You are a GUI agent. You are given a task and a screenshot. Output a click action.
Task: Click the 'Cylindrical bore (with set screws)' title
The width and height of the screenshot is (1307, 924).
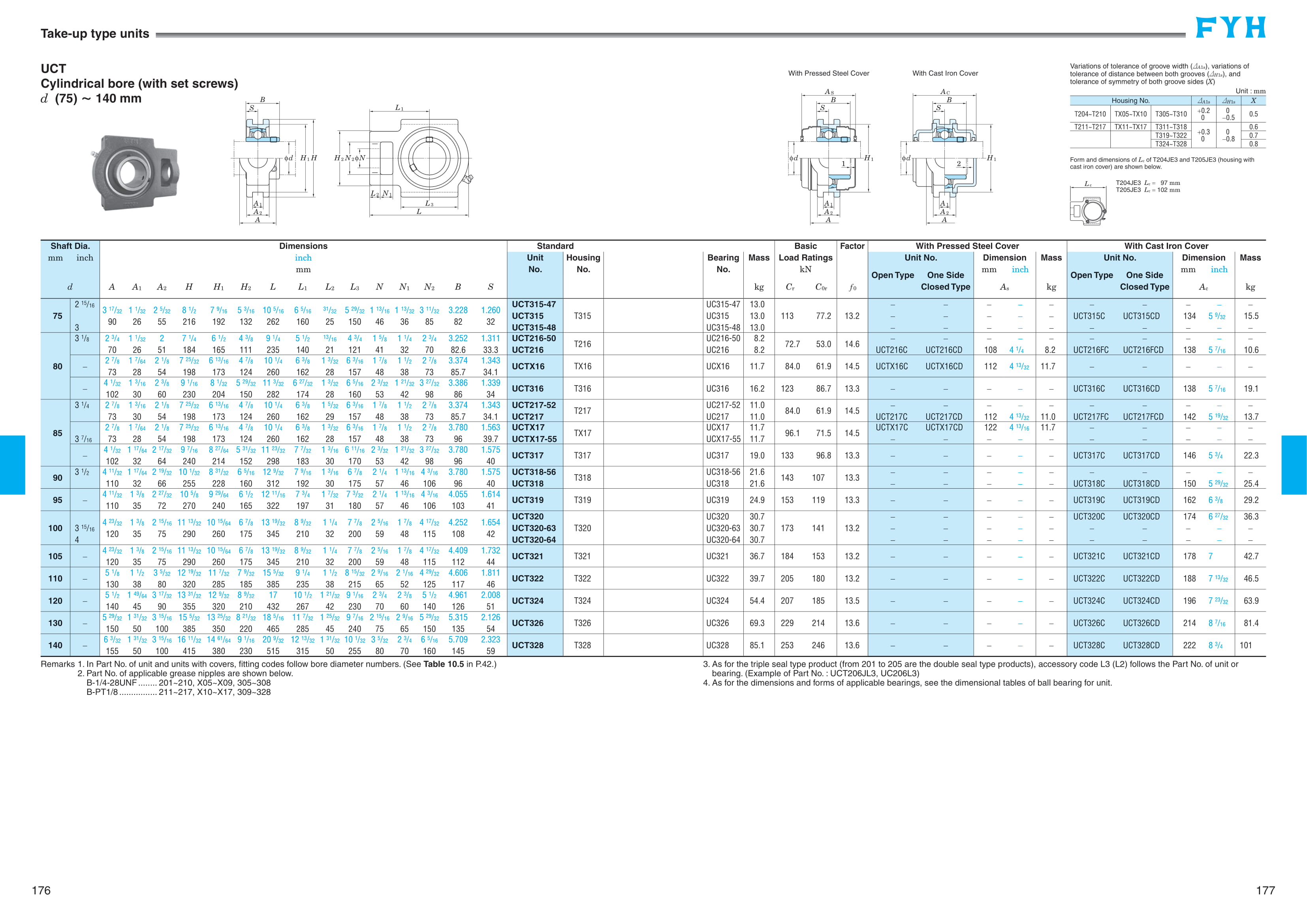[139, 84]
